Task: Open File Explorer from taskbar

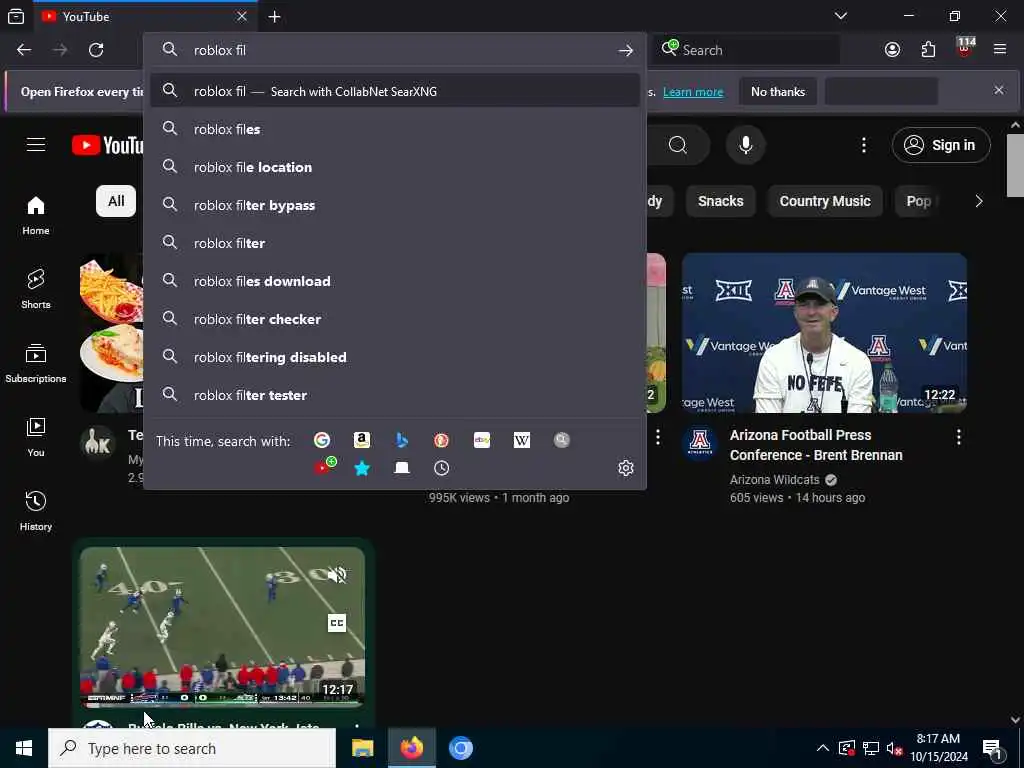Action: coord(362,748)
